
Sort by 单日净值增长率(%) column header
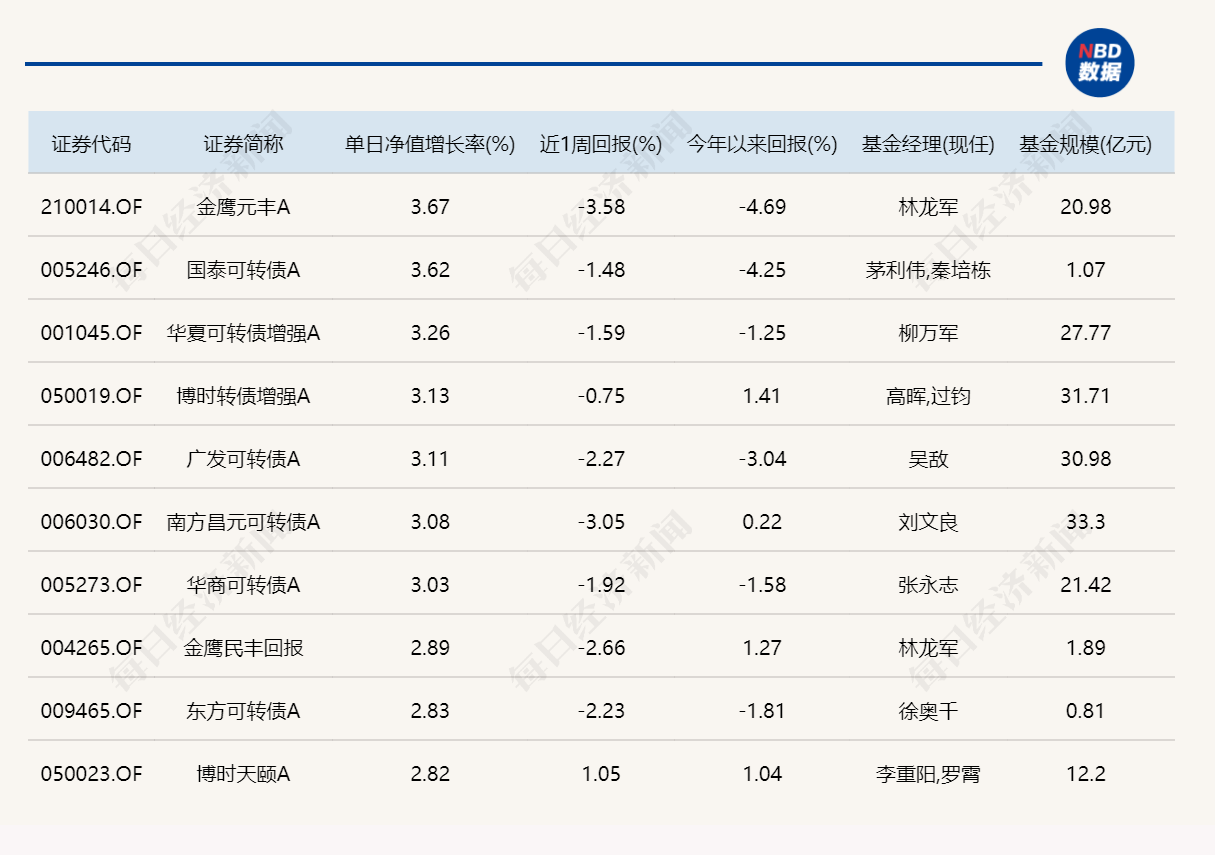click(430, 144)
